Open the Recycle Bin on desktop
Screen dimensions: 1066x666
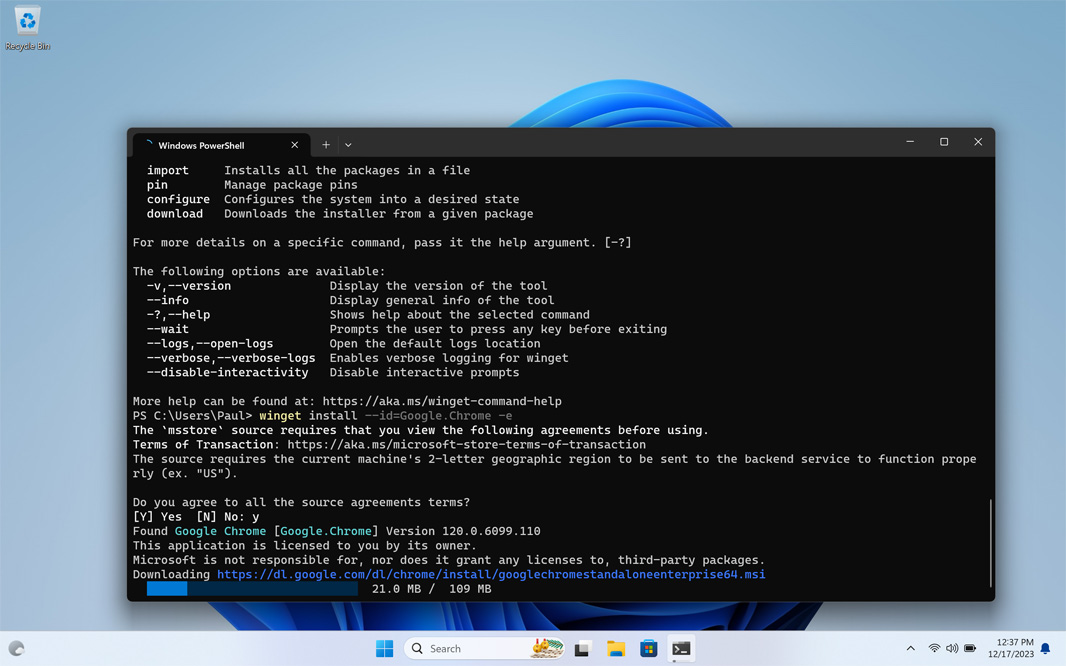[x=27, y=27]
